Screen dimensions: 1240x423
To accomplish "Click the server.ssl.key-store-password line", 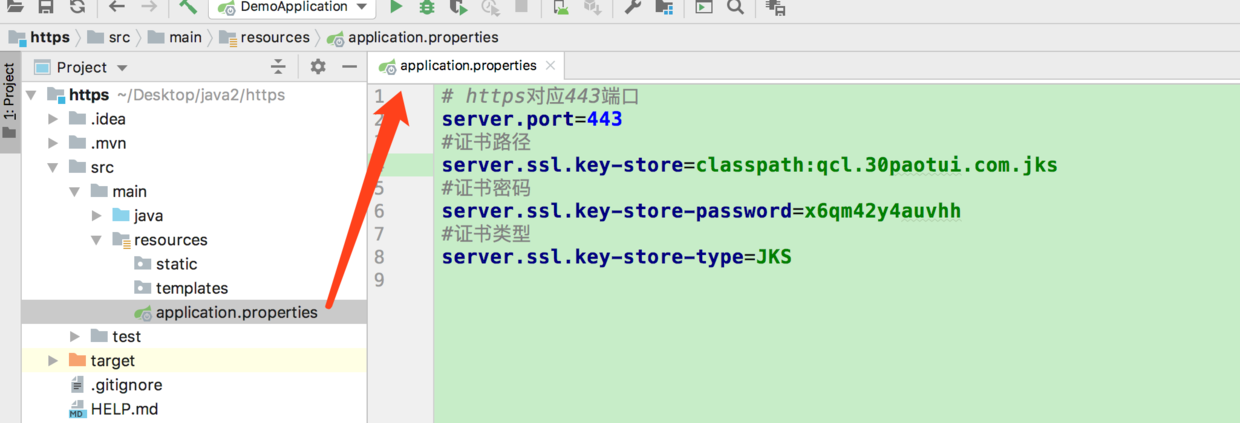I will click(x=701, y=211).
